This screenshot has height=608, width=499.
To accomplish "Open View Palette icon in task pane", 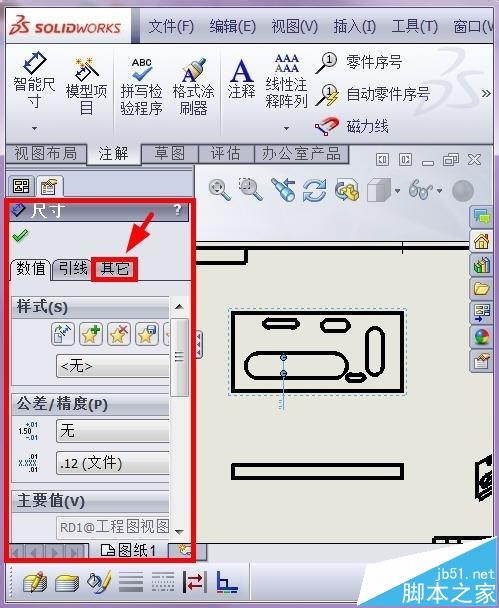I will (481, 313).
